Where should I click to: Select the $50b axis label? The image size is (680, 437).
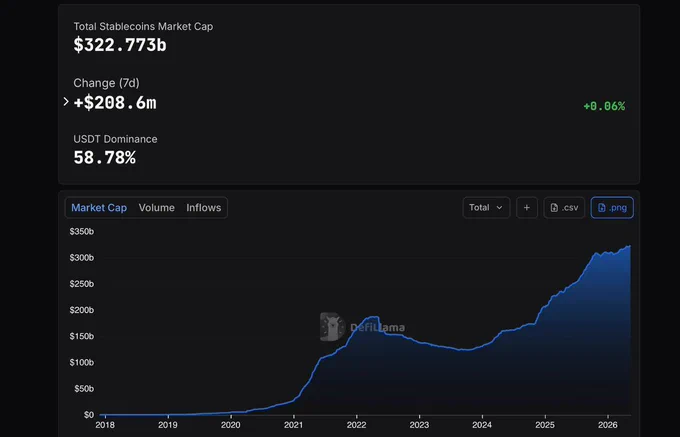pos(84,389)
